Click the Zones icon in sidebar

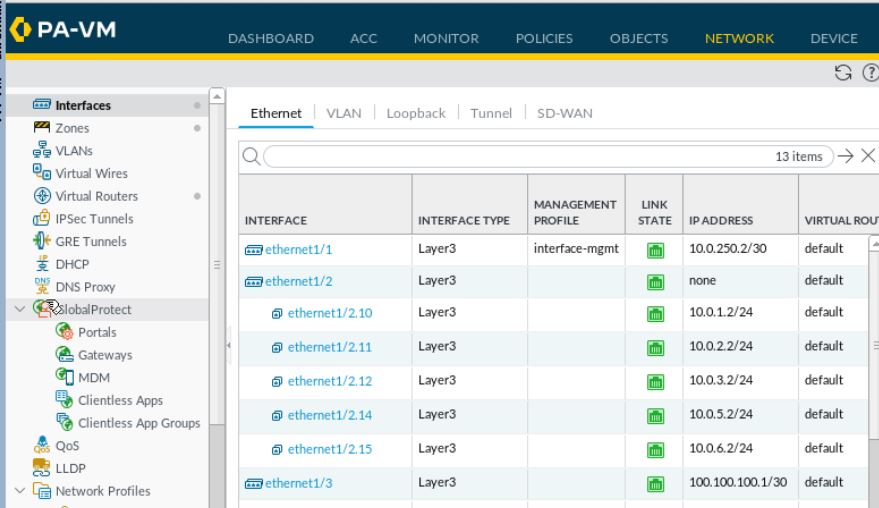tap(44, 128)
